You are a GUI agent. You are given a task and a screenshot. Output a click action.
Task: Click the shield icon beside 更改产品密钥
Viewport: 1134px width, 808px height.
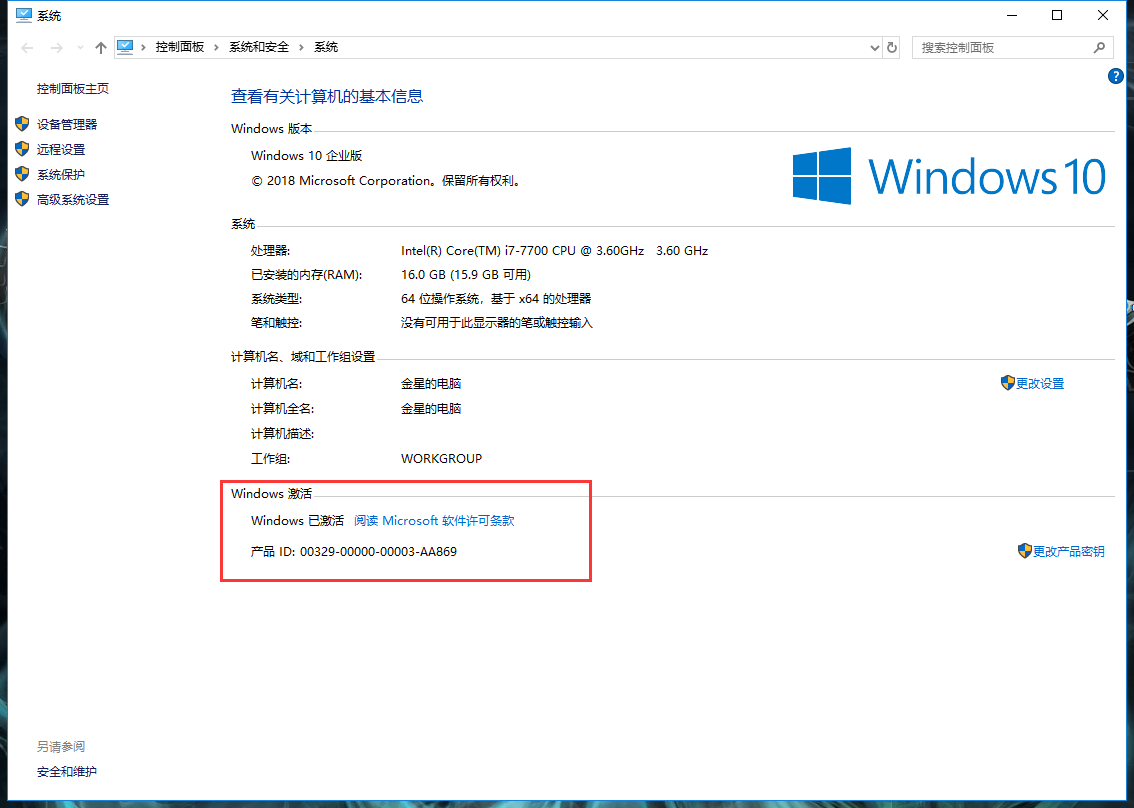(1024, 550)
